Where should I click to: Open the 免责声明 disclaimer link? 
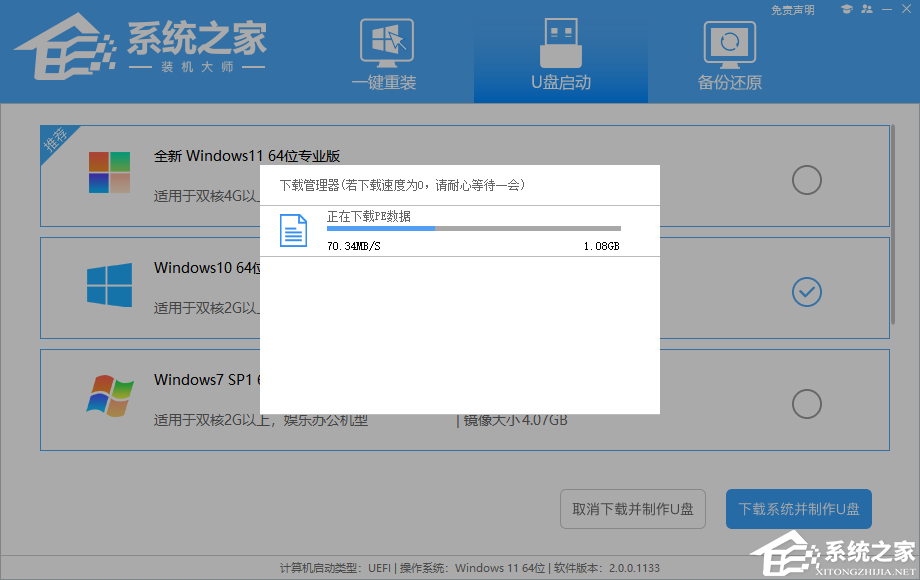coord(792,10)
